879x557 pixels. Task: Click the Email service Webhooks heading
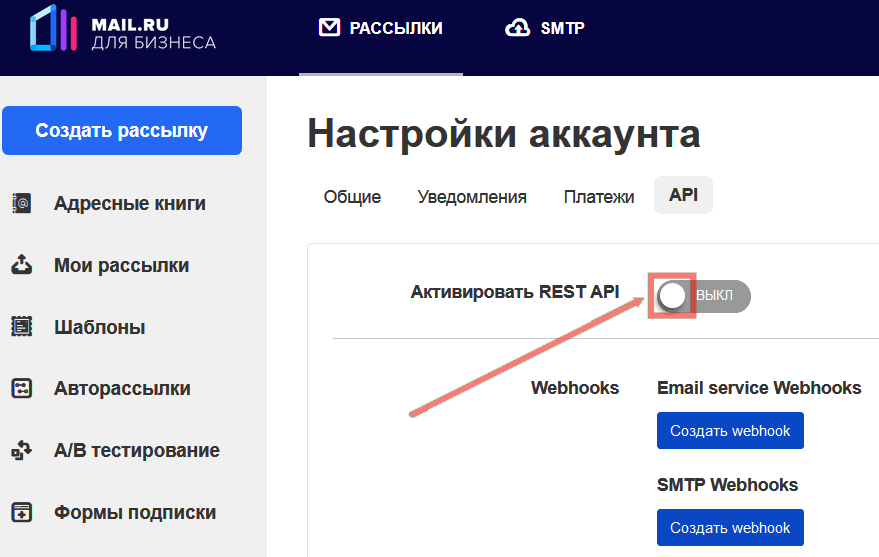[x=759, y=388]
